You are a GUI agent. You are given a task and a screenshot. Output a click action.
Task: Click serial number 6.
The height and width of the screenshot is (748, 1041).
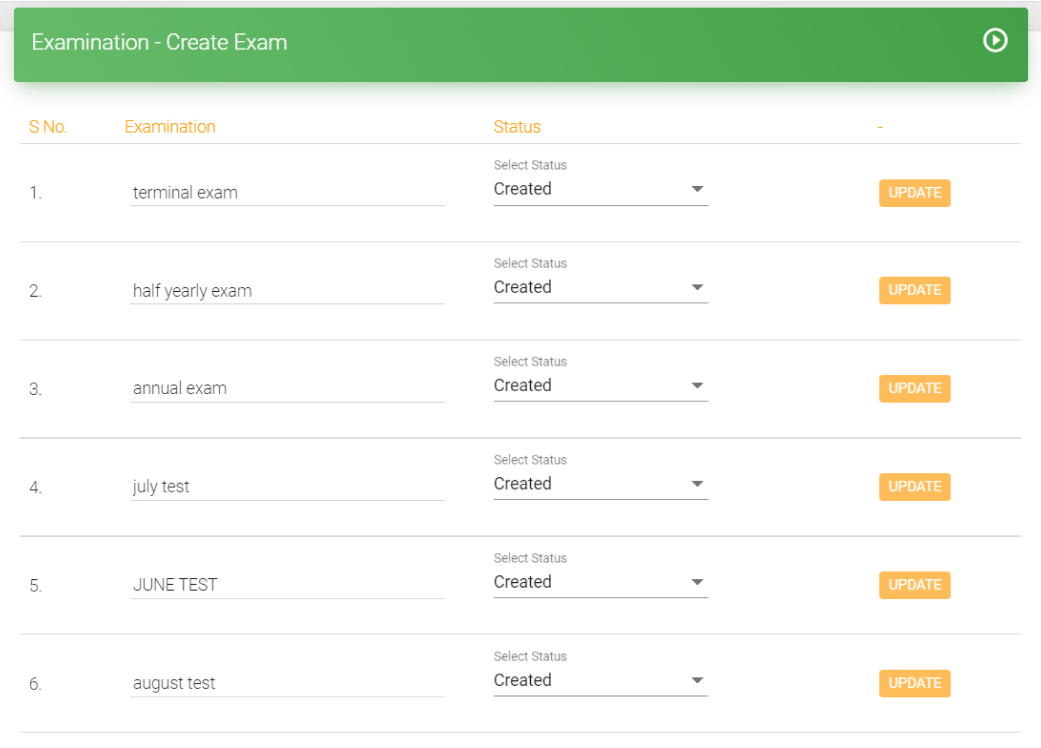coord(35,684)
